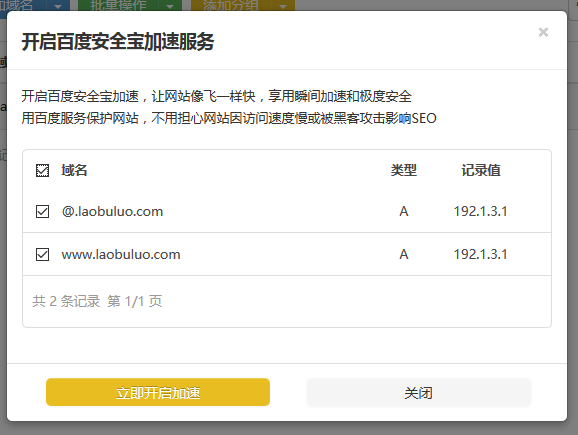
Task: Open the 添加分组 dropdown arrow behind the dialog
Action: coord(283,6)
